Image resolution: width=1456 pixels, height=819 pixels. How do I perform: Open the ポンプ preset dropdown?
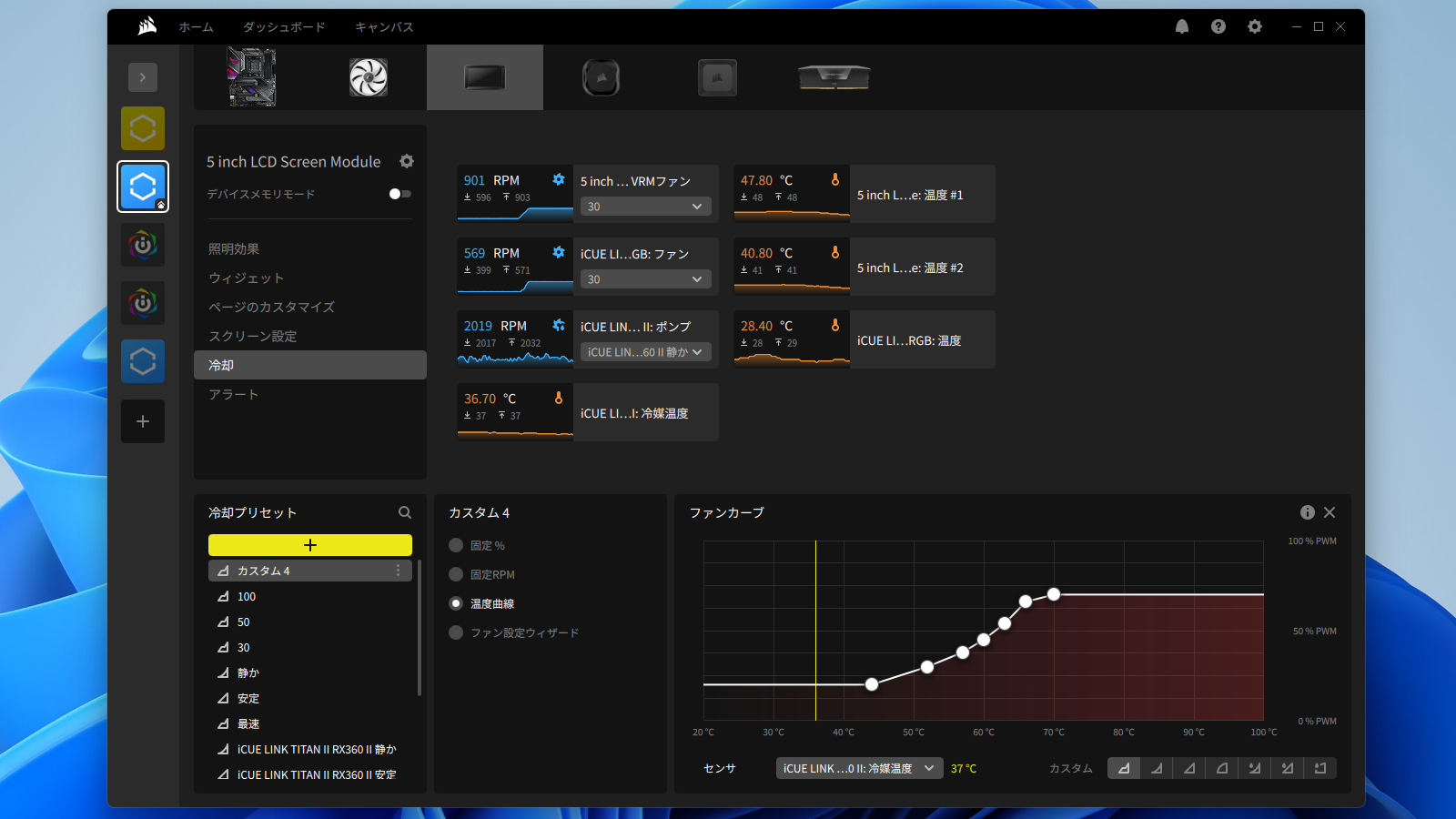[646, 352]
